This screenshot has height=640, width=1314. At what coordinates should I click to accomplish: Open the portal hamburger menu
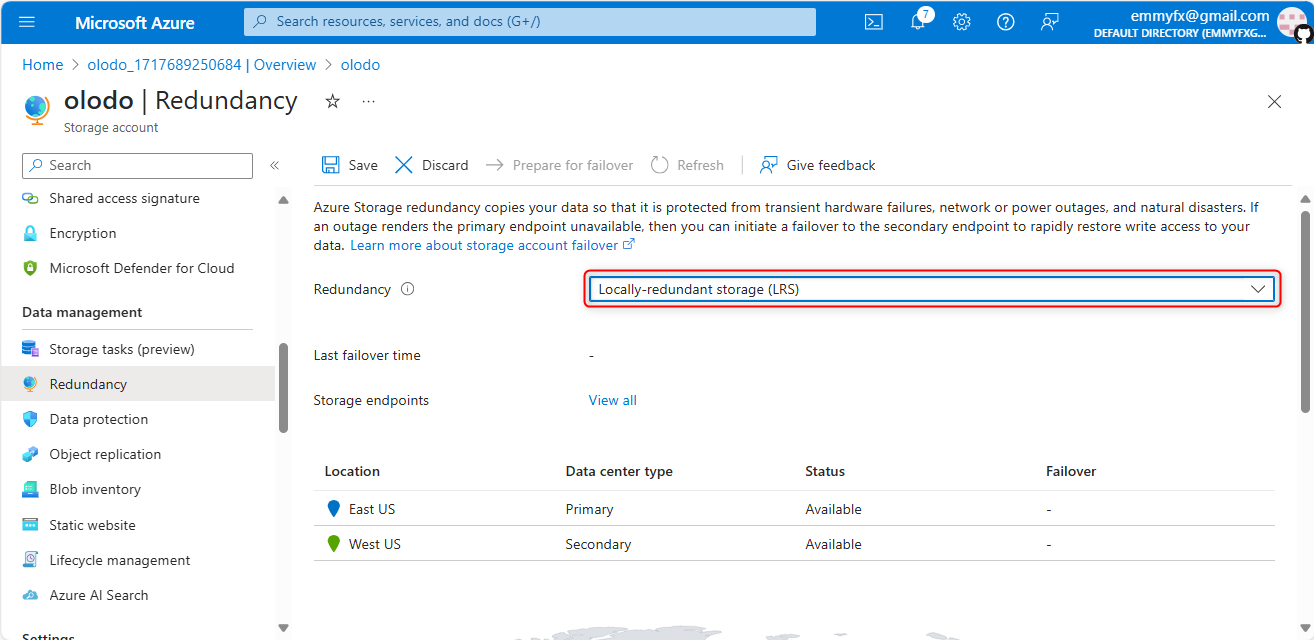click(x=27, y=22)
